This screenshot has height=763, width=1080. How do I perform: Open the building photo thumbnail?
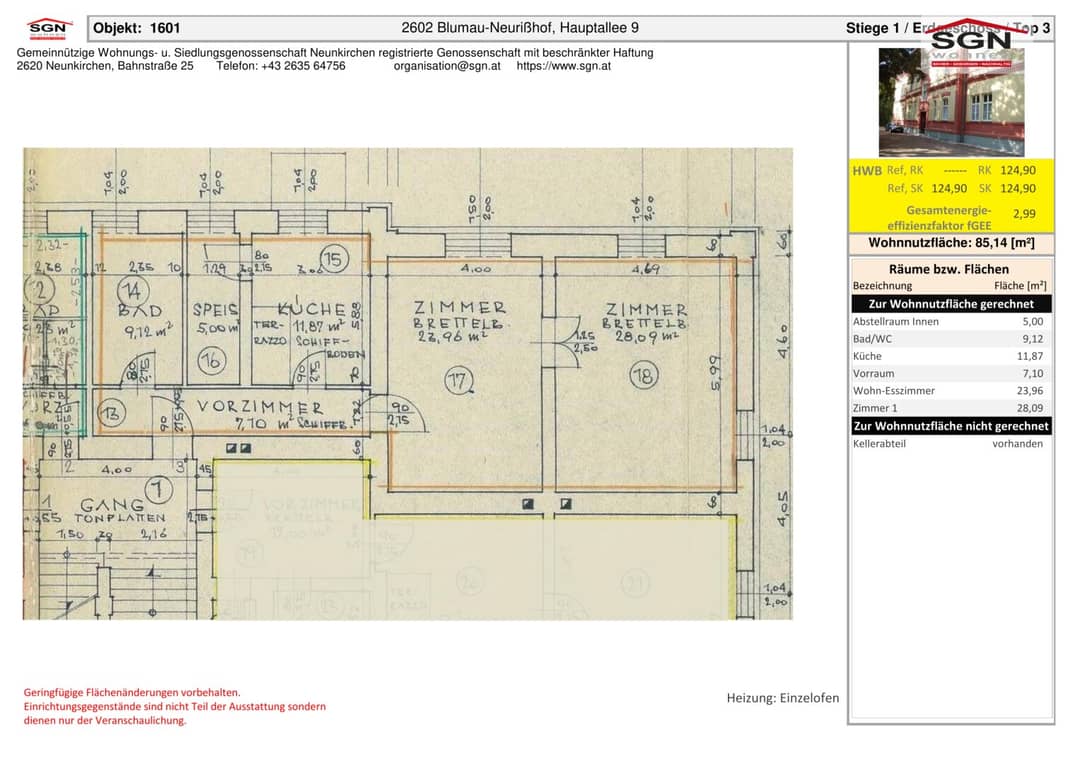coord(951,102)
